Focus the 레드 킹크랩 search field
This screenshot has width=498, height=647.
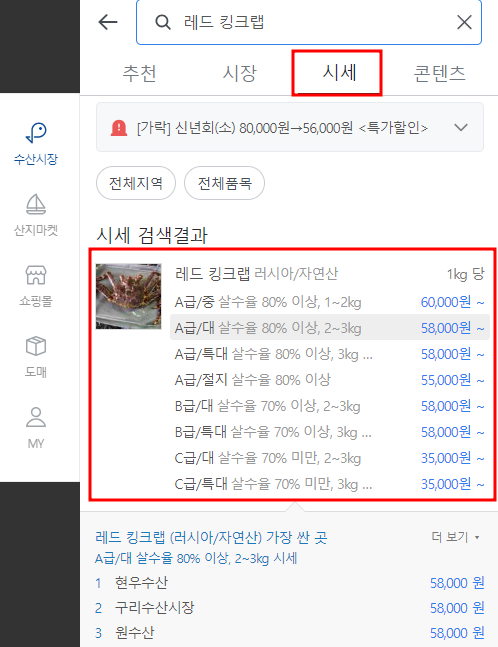(x=309, y=22)
